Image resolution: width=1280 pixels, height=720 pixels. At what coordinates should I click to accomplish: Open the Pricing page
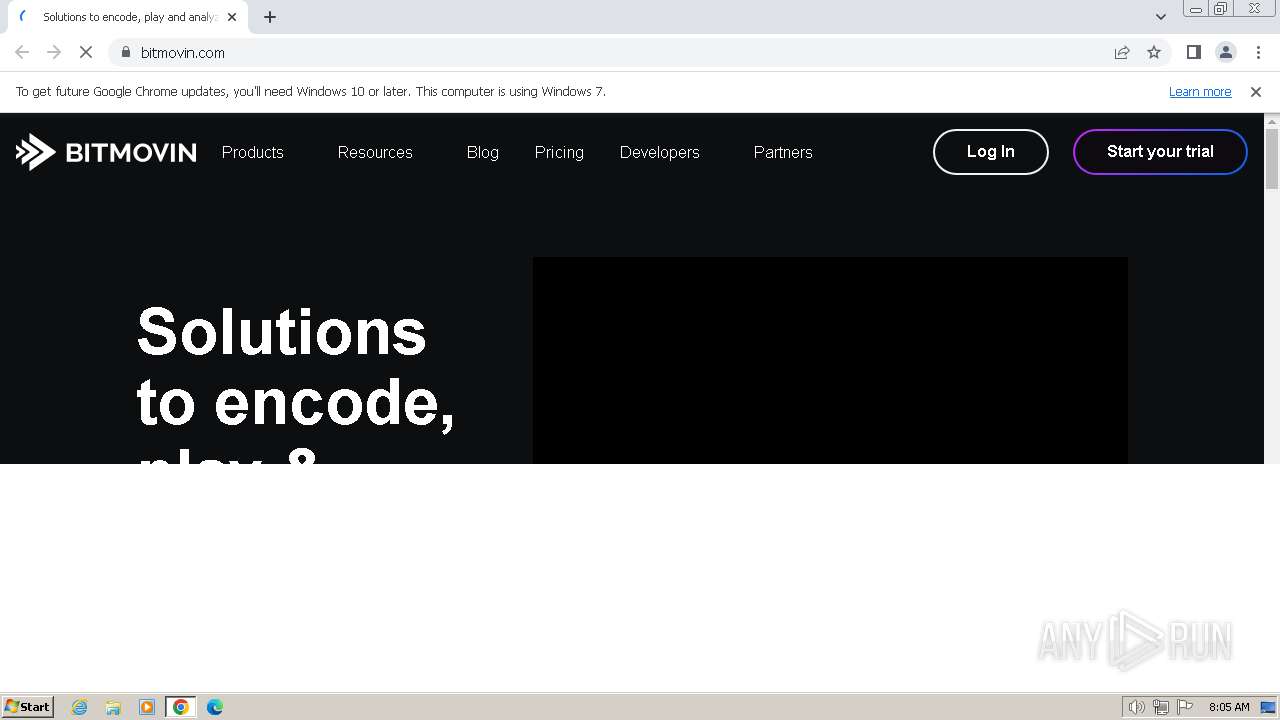click(559, 152)
